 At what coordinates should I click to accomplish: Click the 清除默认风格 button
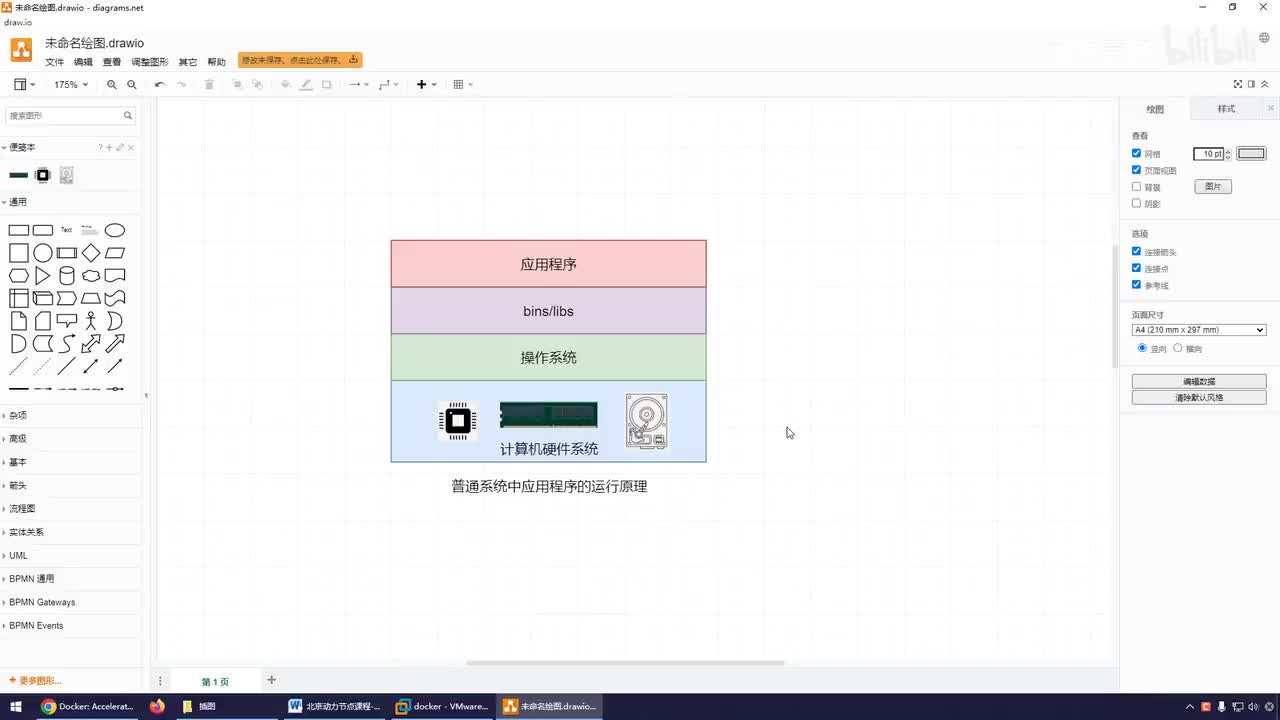(x=1199, y=398)
